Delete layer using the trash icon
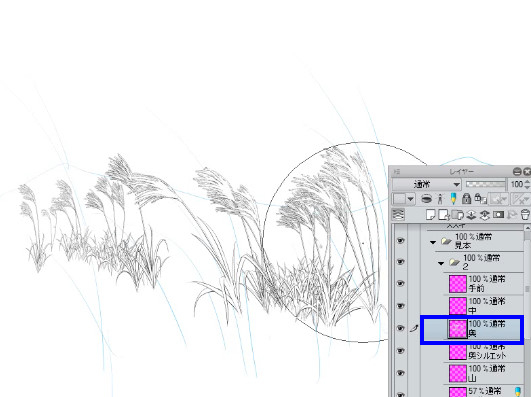Screen dimensions: 531x397 point(525,214)
